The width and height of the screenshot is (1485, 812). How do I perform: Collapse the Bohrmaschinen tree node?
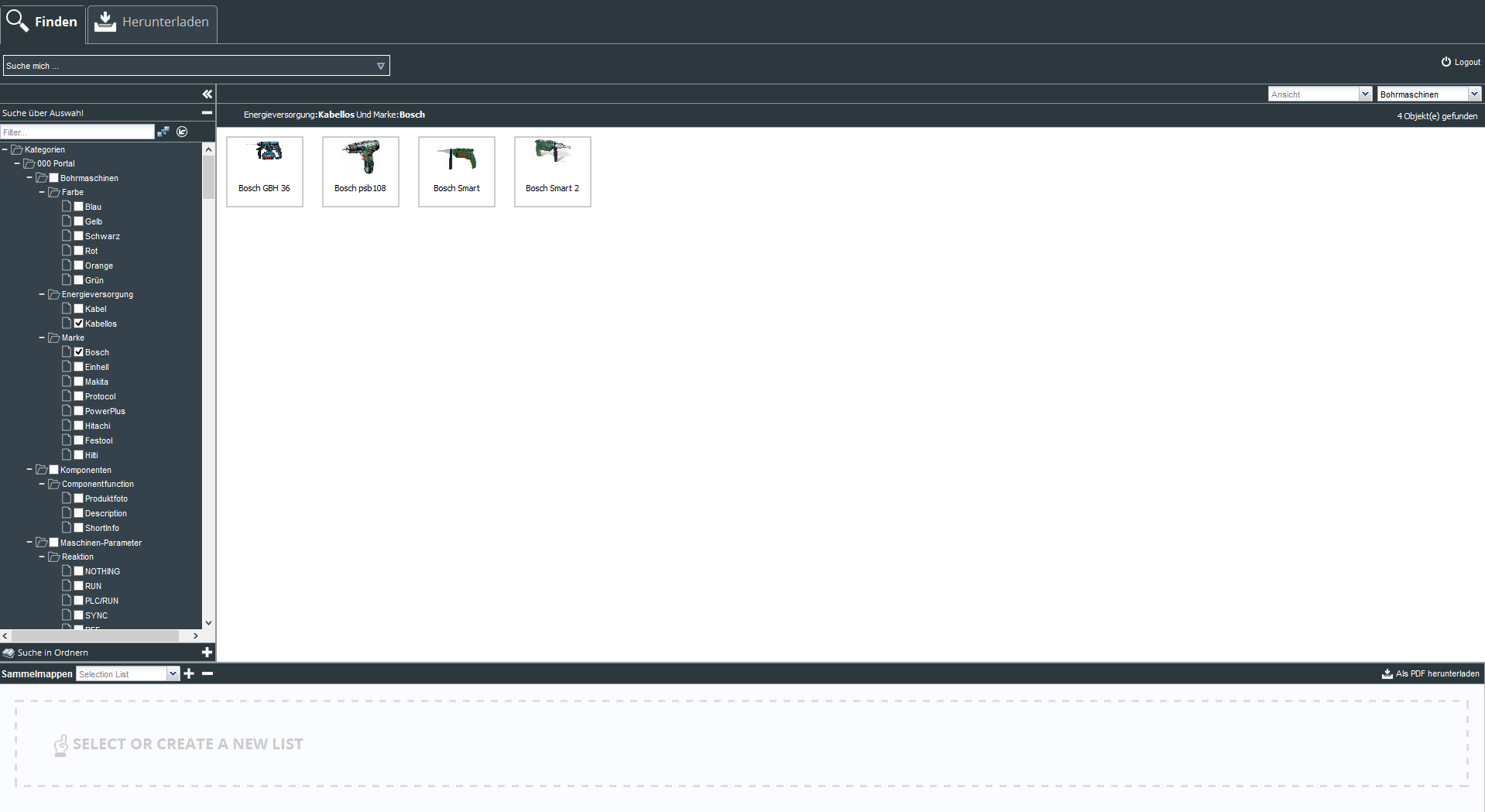(29, 177)
